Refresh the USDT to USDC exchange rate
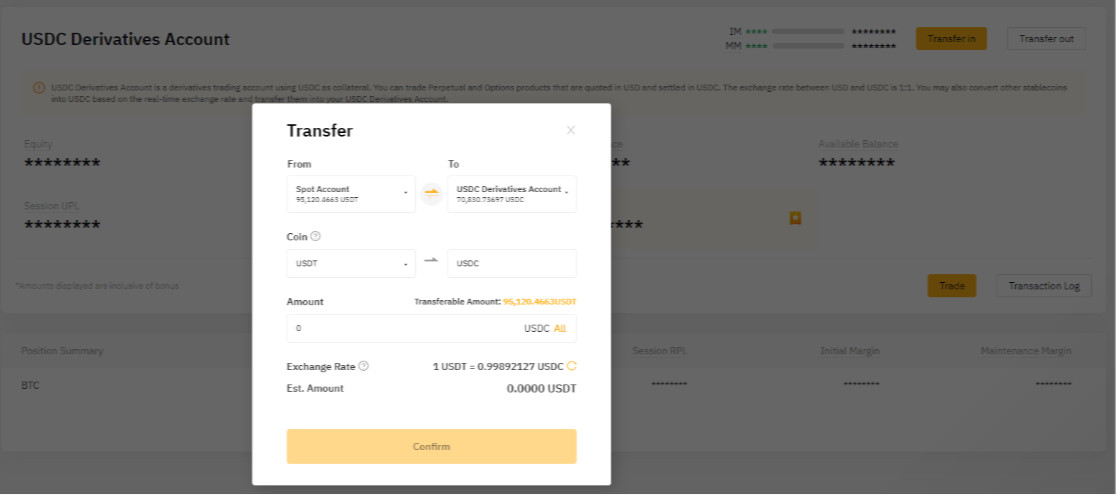1116x495 pixels. tap(572, 366)
